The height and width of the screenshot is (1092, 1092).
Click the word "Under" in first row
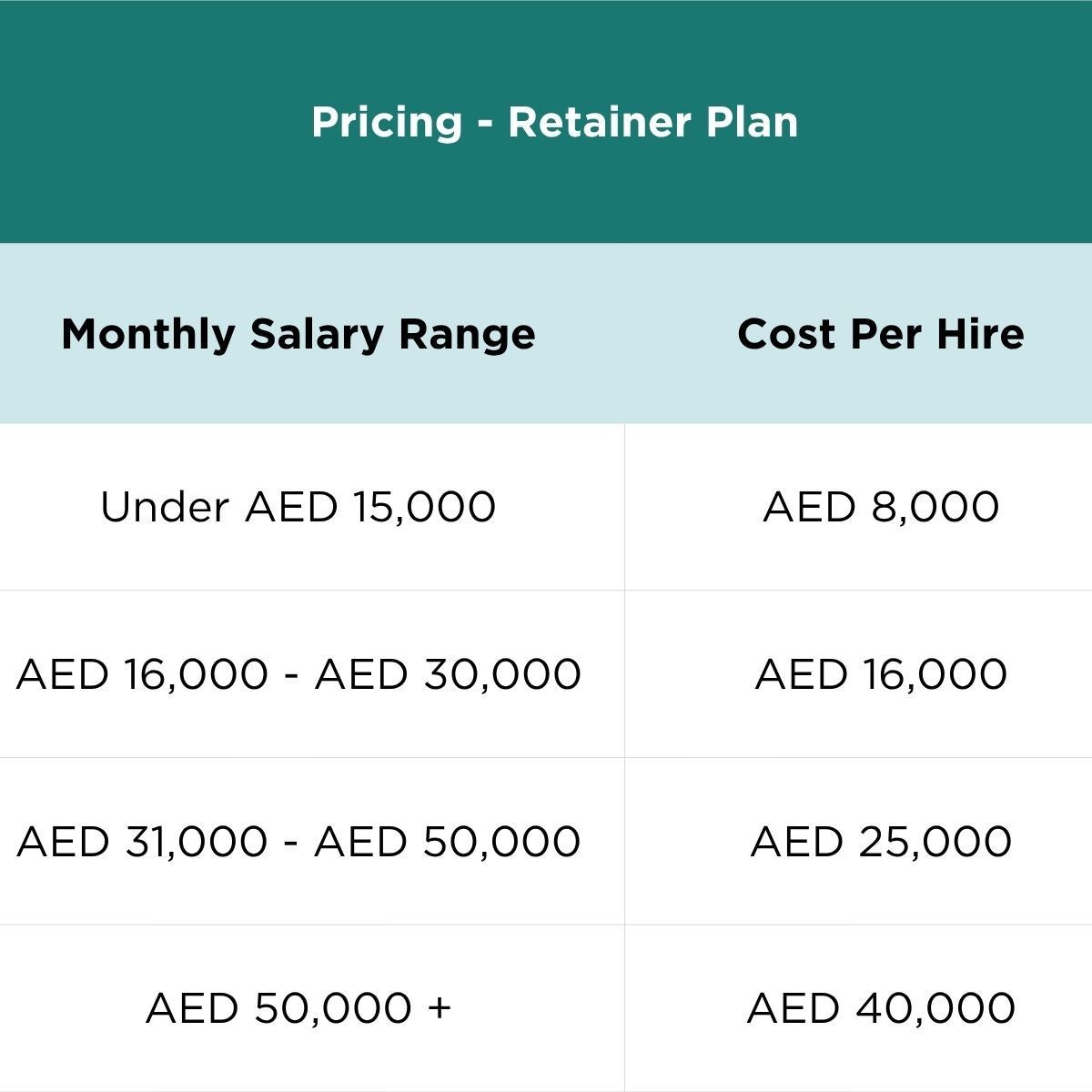click(x=164, y=507)
